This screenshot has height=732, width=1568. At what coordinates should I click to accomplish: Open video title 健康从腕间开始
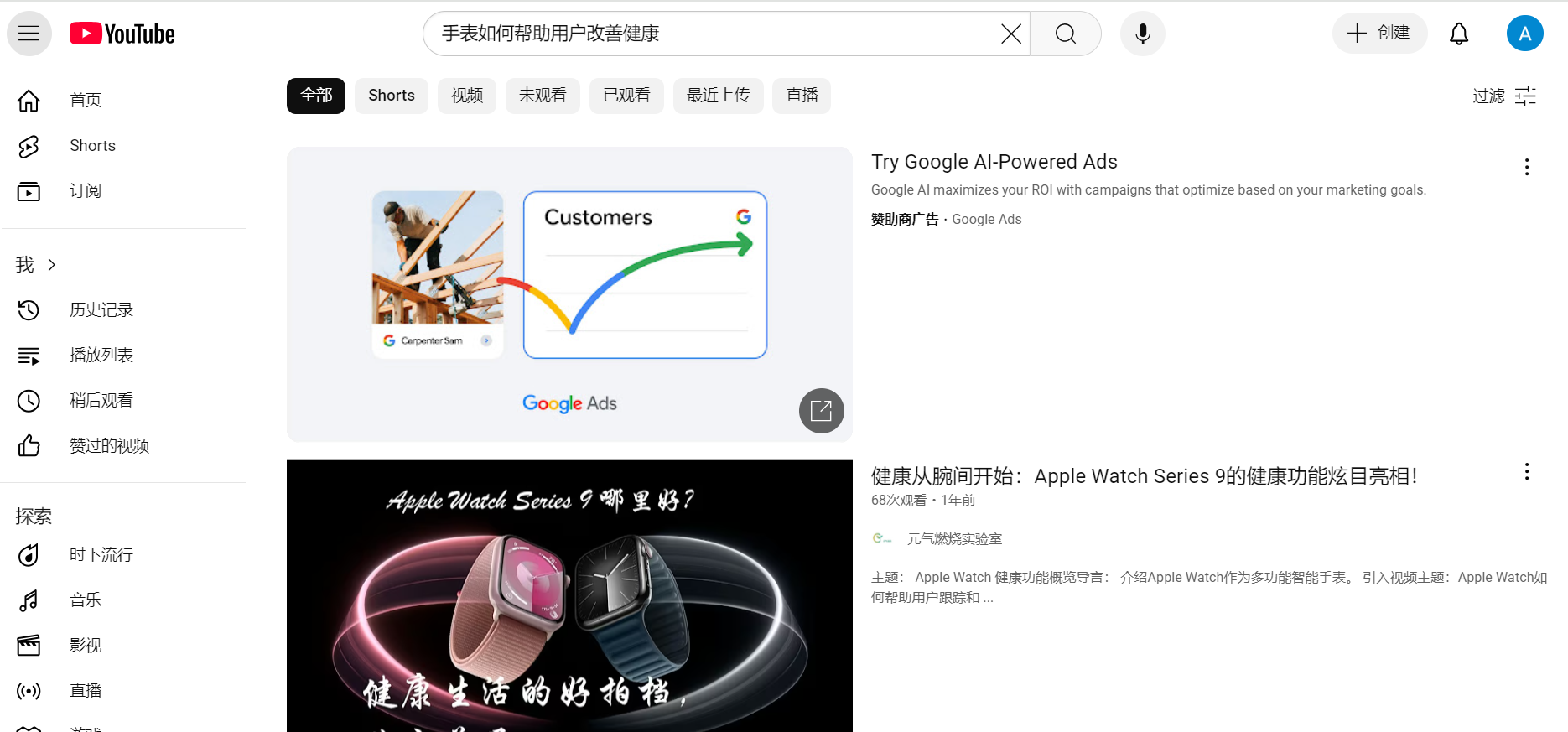(x=1144, y=476)
